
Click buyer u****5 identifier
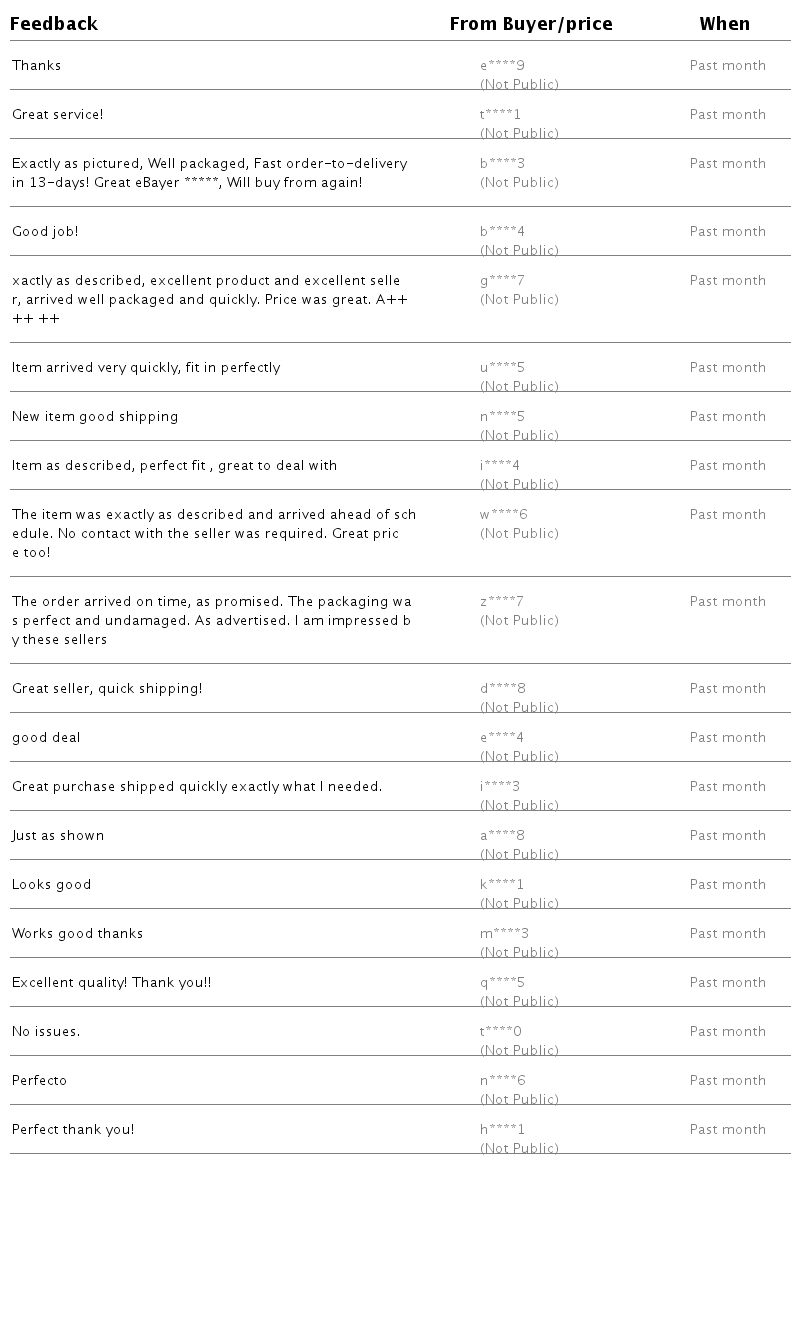point(502,368)
